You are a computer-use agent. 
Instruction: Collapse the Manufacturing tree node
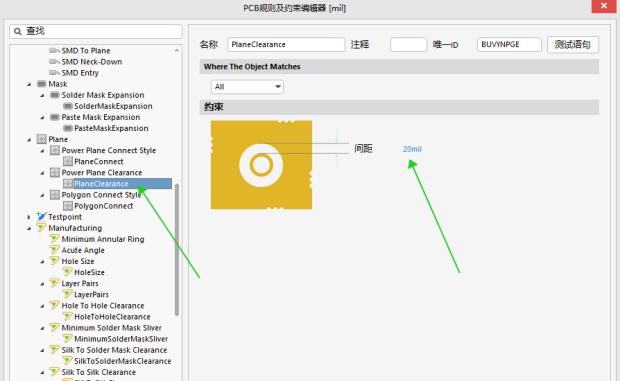pos(29,228)
